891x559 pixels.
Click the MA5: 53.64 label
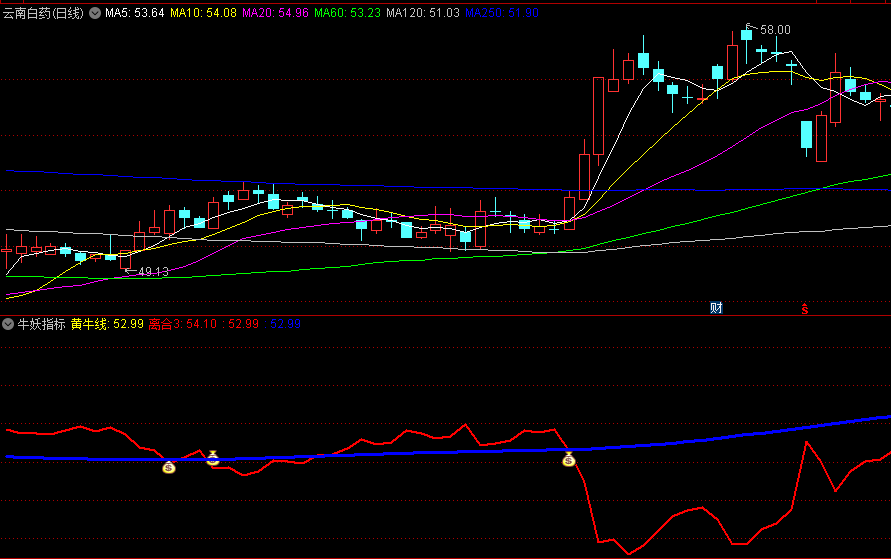click(135, 13)
